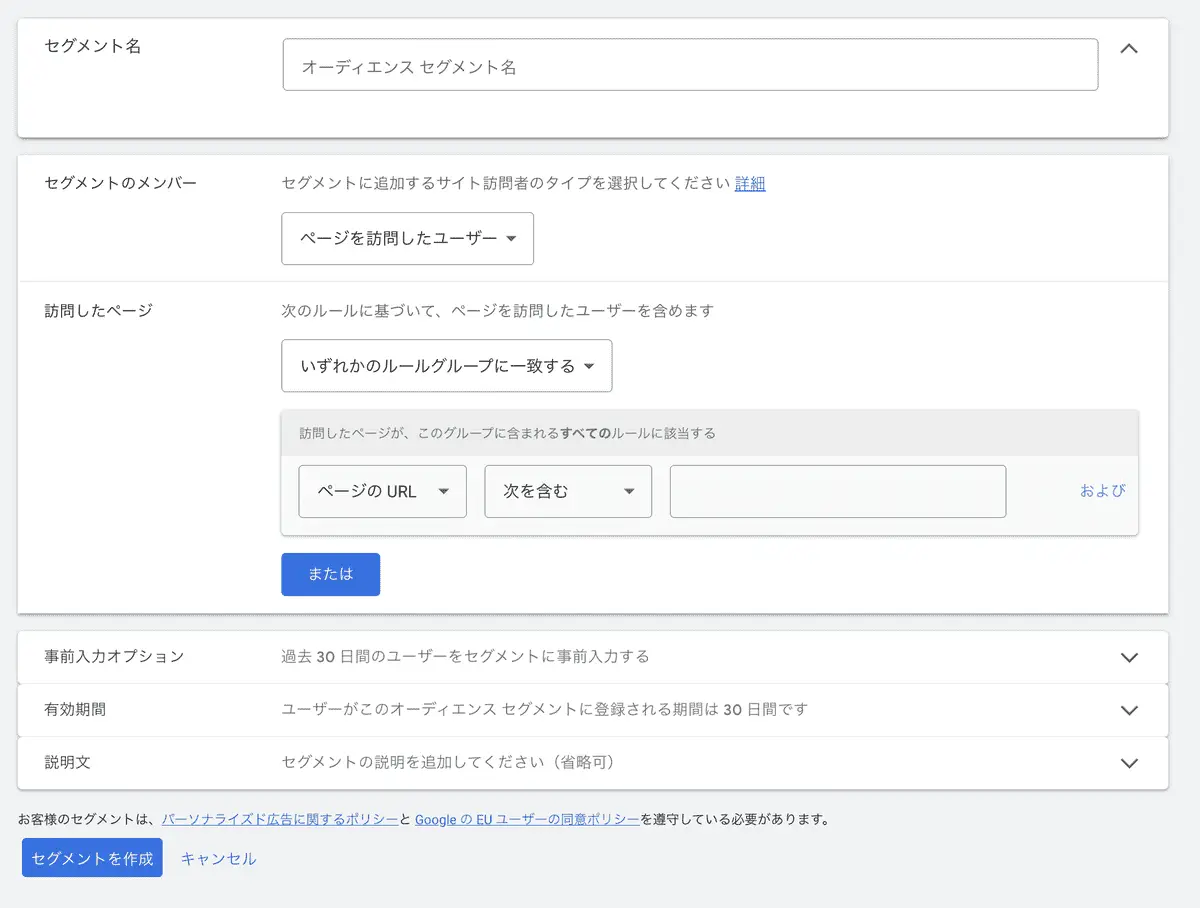
Task: Open the ページを訪問したユーザー dropdown
Action: [407, 238]
